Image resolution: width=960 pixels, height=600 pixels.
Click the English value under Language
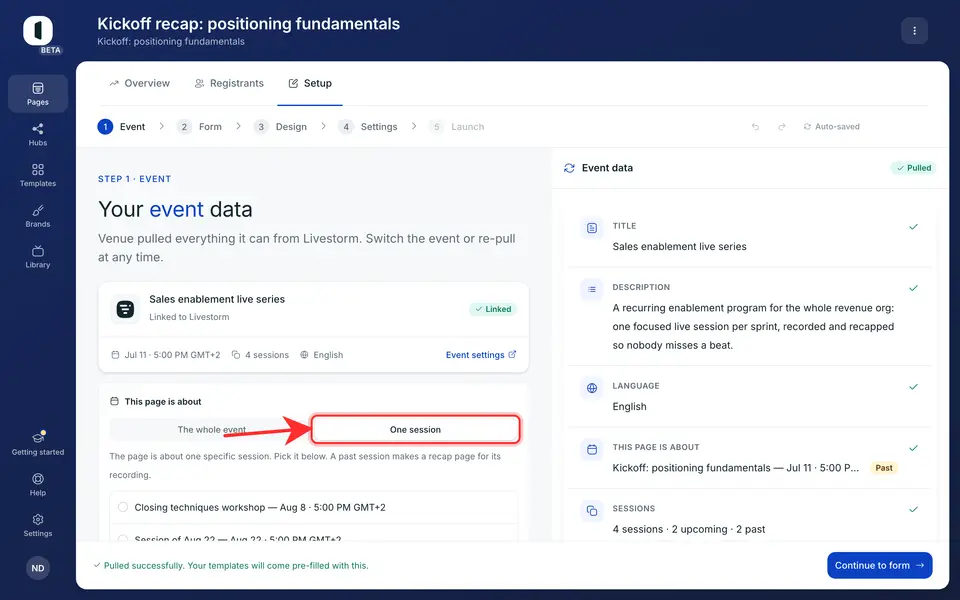coord(629,407)
